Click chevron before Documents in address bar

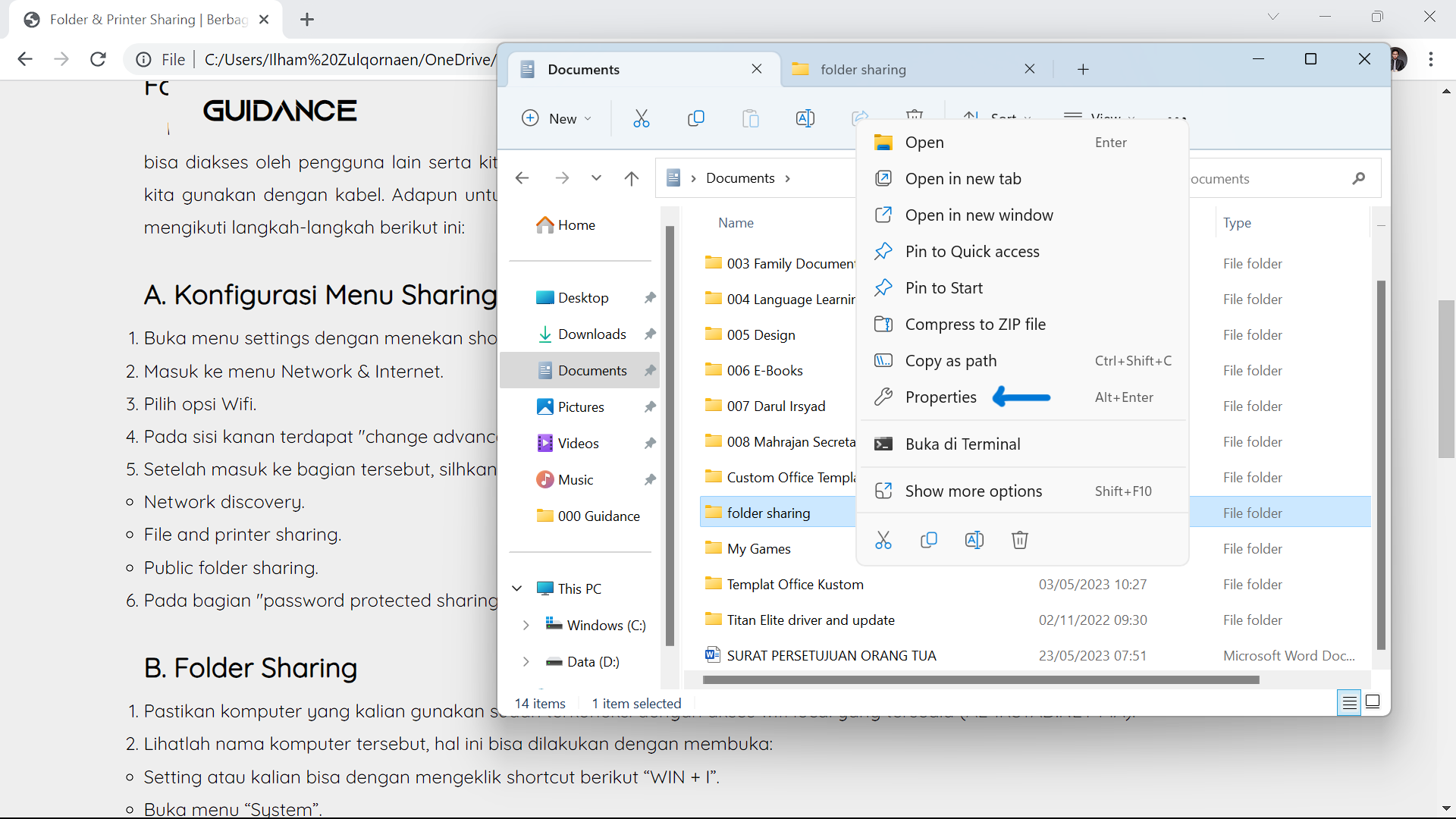693,178
